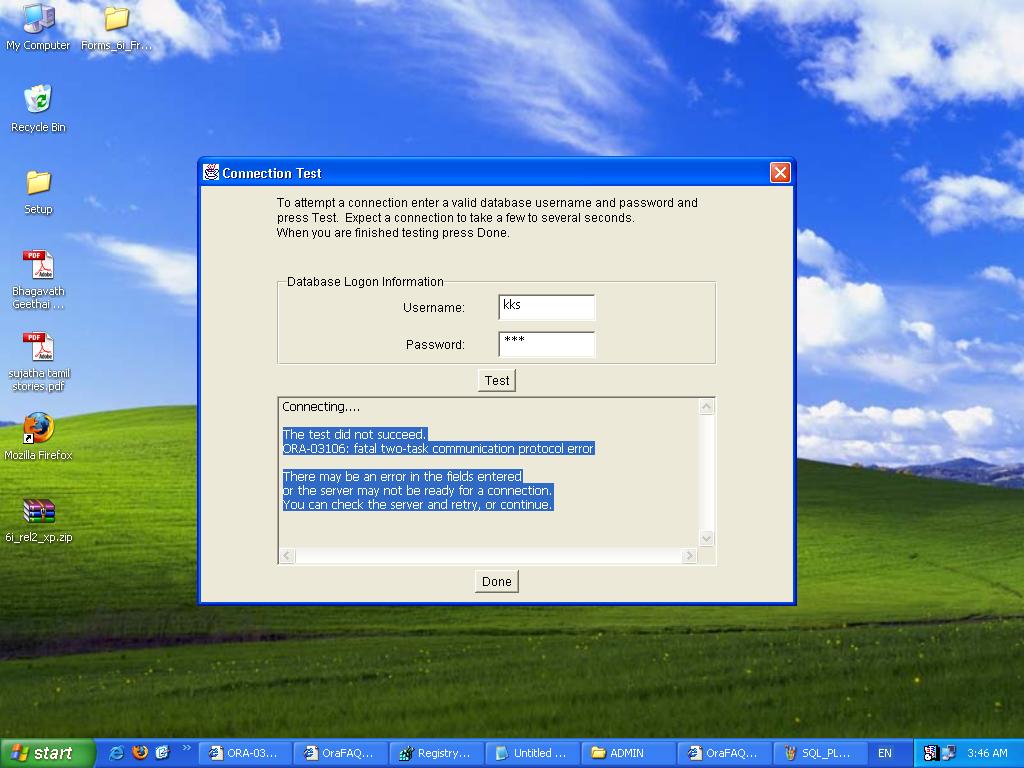Click results scroll up arrow

706,407
